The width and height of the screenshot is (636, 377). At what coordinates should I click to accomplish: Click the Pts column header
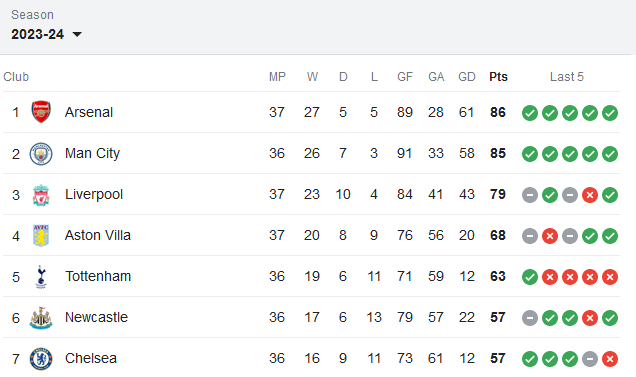point(498,77)
